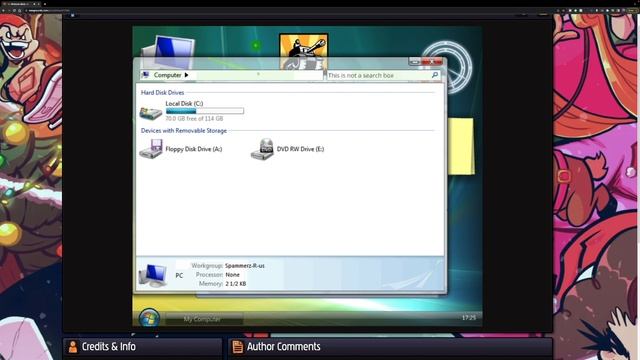Click the PC icon in the details pane
This screenshot has width=640, height=360.
(152, 275)
